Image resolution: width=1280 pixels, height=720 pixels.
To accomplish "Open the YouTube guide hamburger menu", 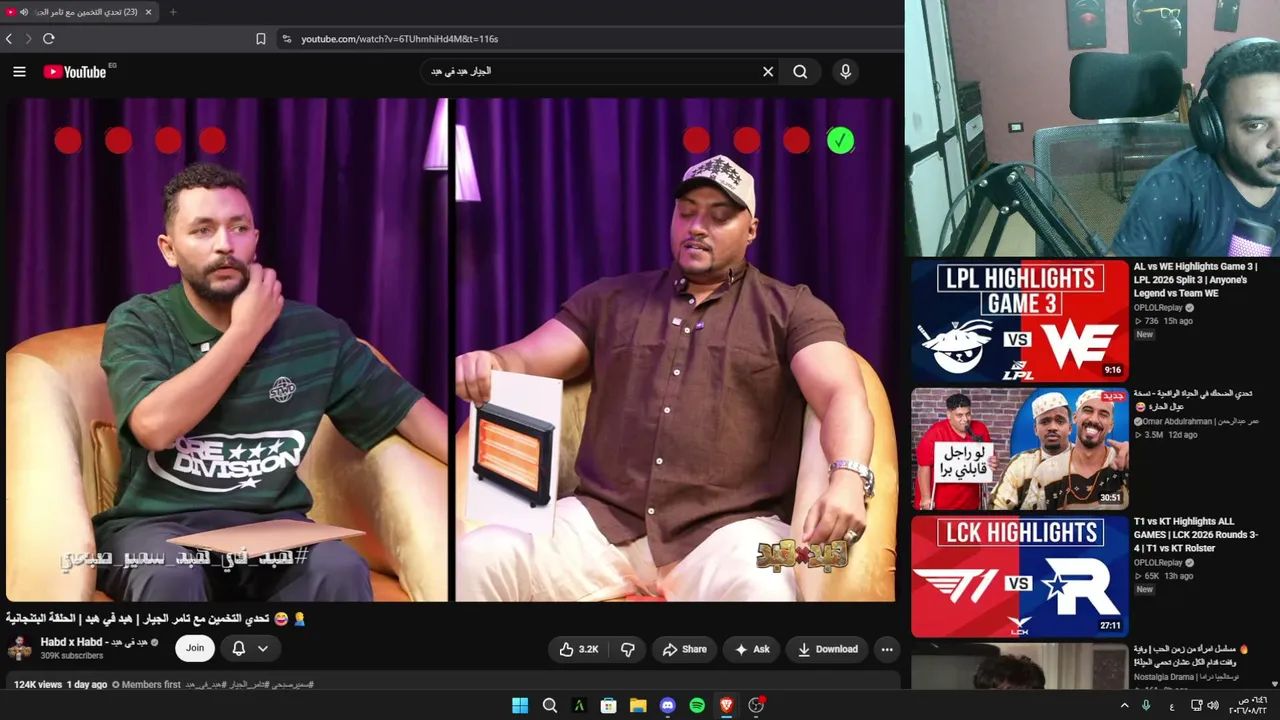I will point(19,71).
